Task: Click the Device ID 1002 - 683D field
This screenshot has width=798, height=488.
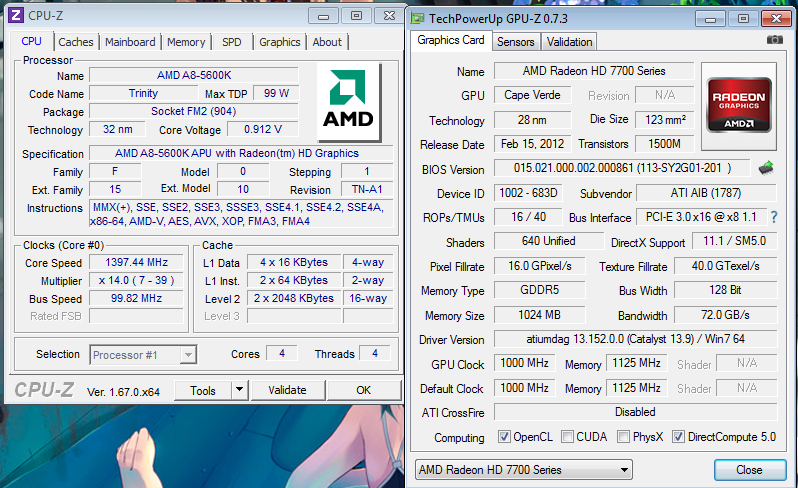Action: (x=528, y=193)
